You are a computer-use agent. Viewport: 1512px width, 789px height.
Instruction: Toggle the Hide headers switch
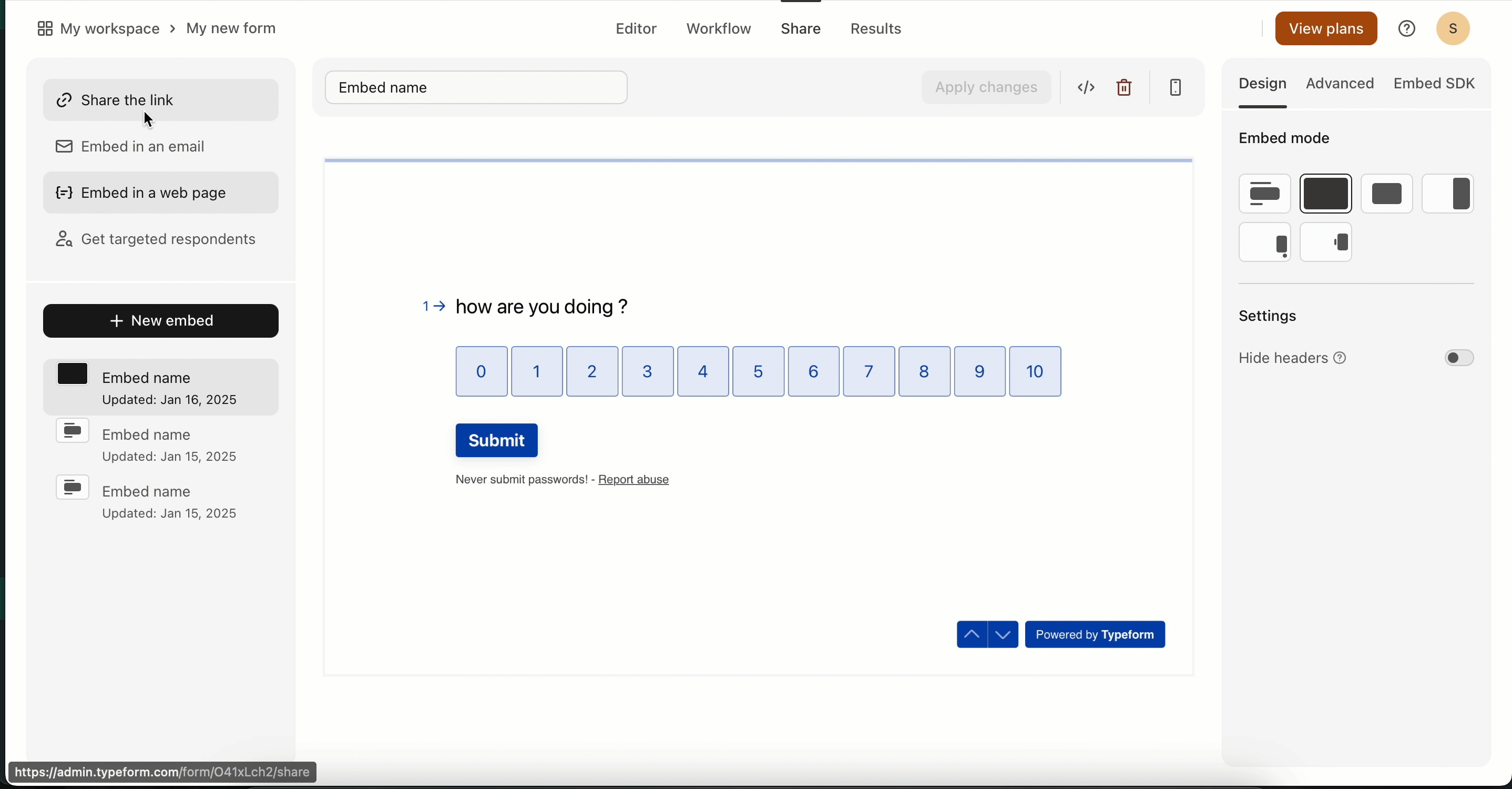1459,358
